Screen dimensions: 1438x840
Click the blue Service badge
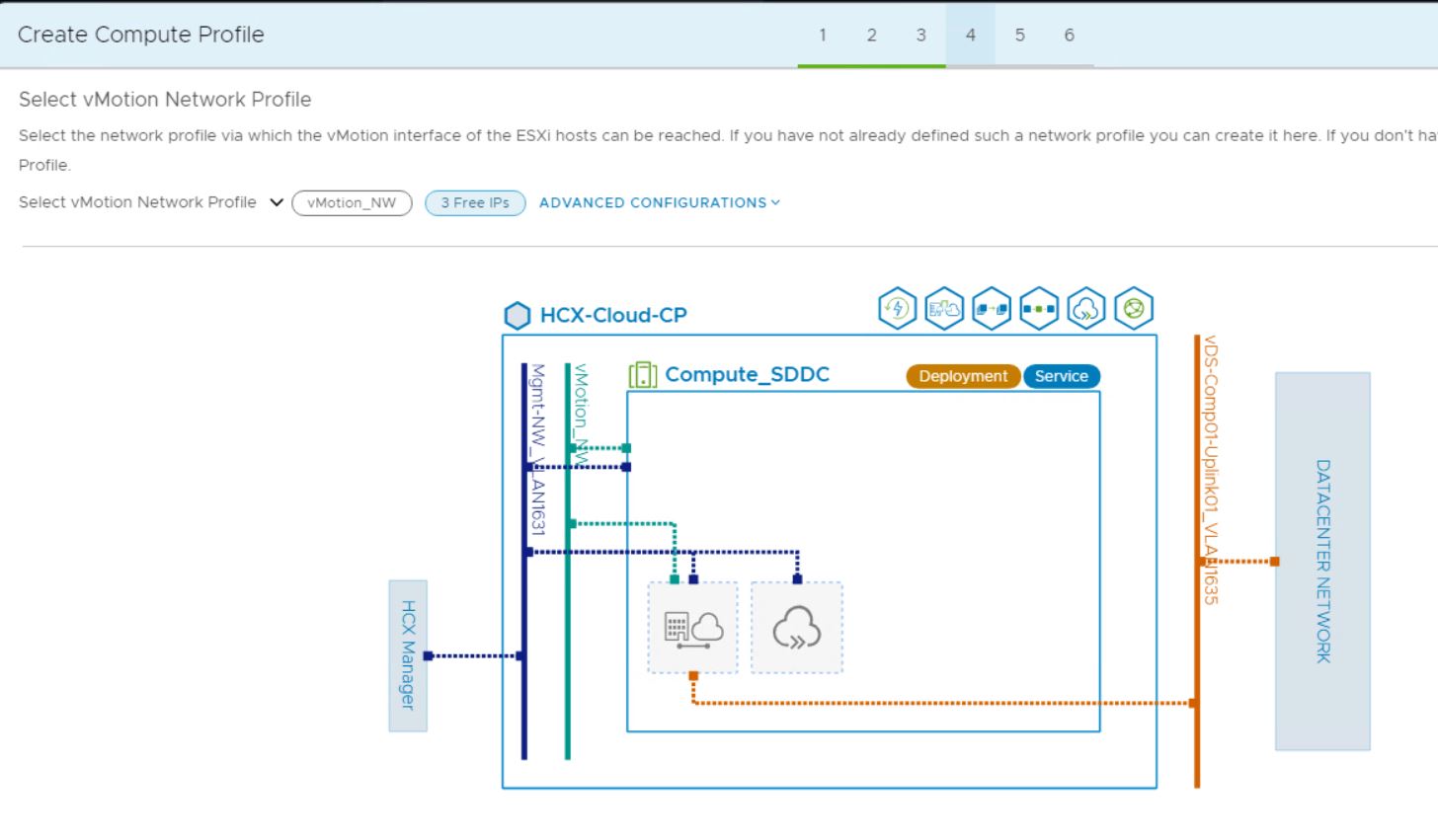coord(1062,376)
